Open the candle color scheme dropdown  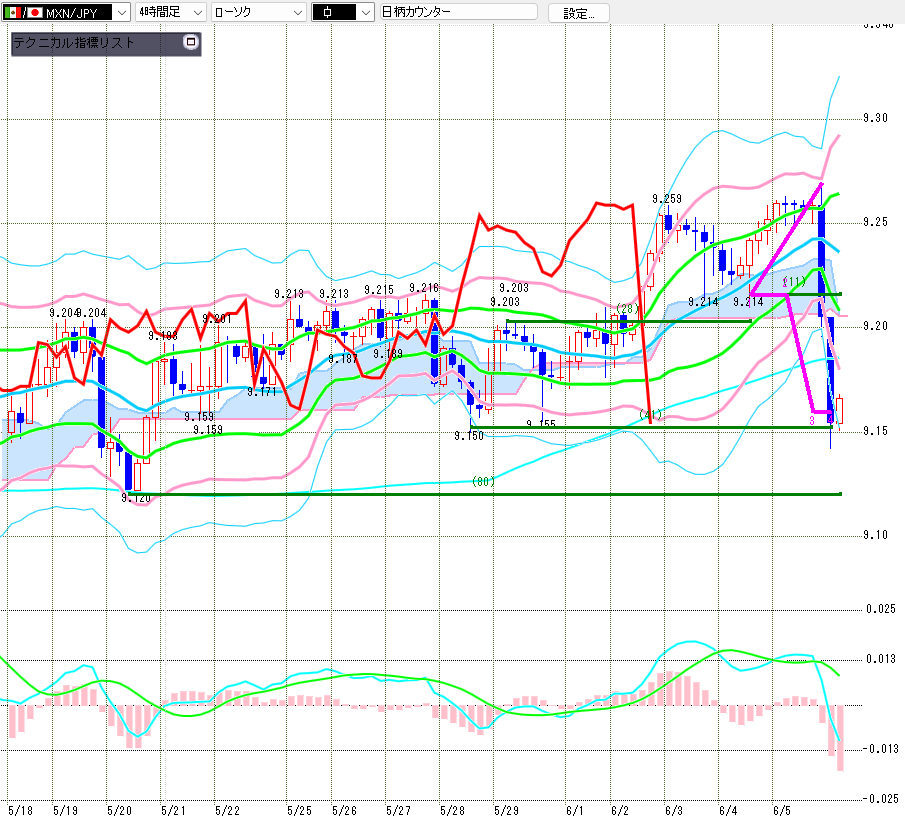click(343, 12)
